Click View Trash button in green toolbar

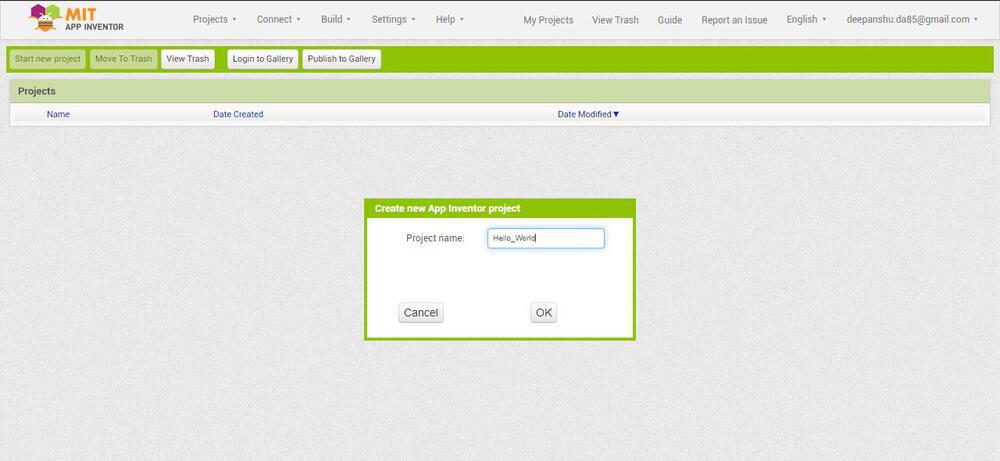pyautogui.click(x=188, y=59)
